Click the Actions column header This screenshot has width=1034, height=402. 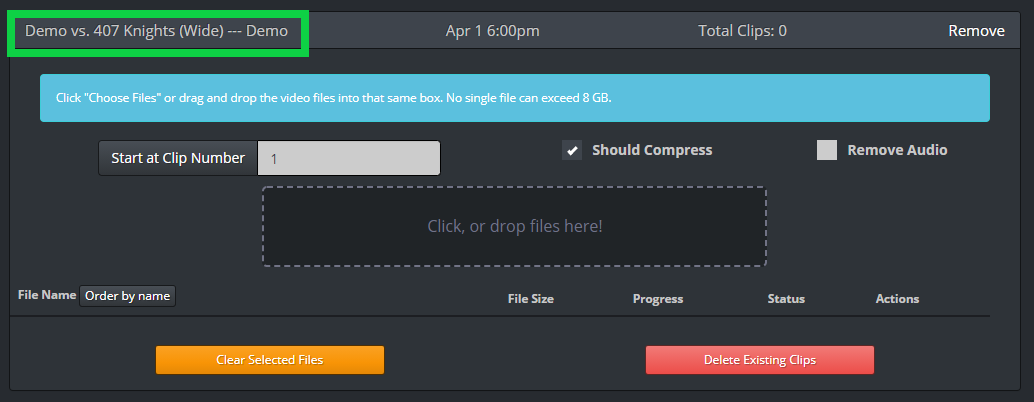[897, 299]
